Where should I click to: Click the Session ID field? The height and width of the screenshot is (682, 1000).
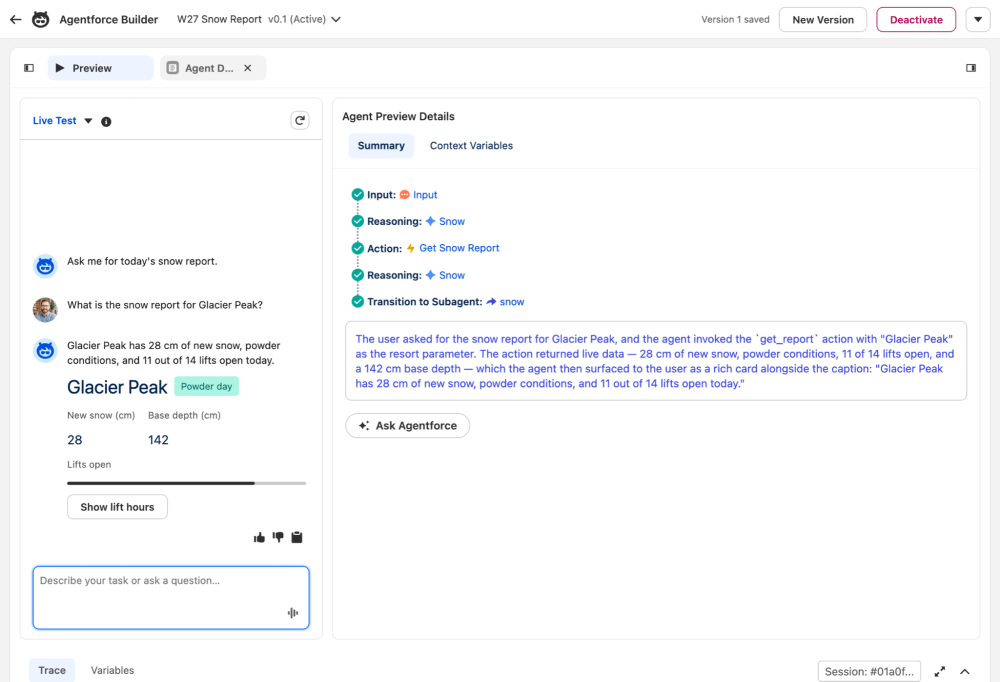pyautogui.click(x=869, y=672)
